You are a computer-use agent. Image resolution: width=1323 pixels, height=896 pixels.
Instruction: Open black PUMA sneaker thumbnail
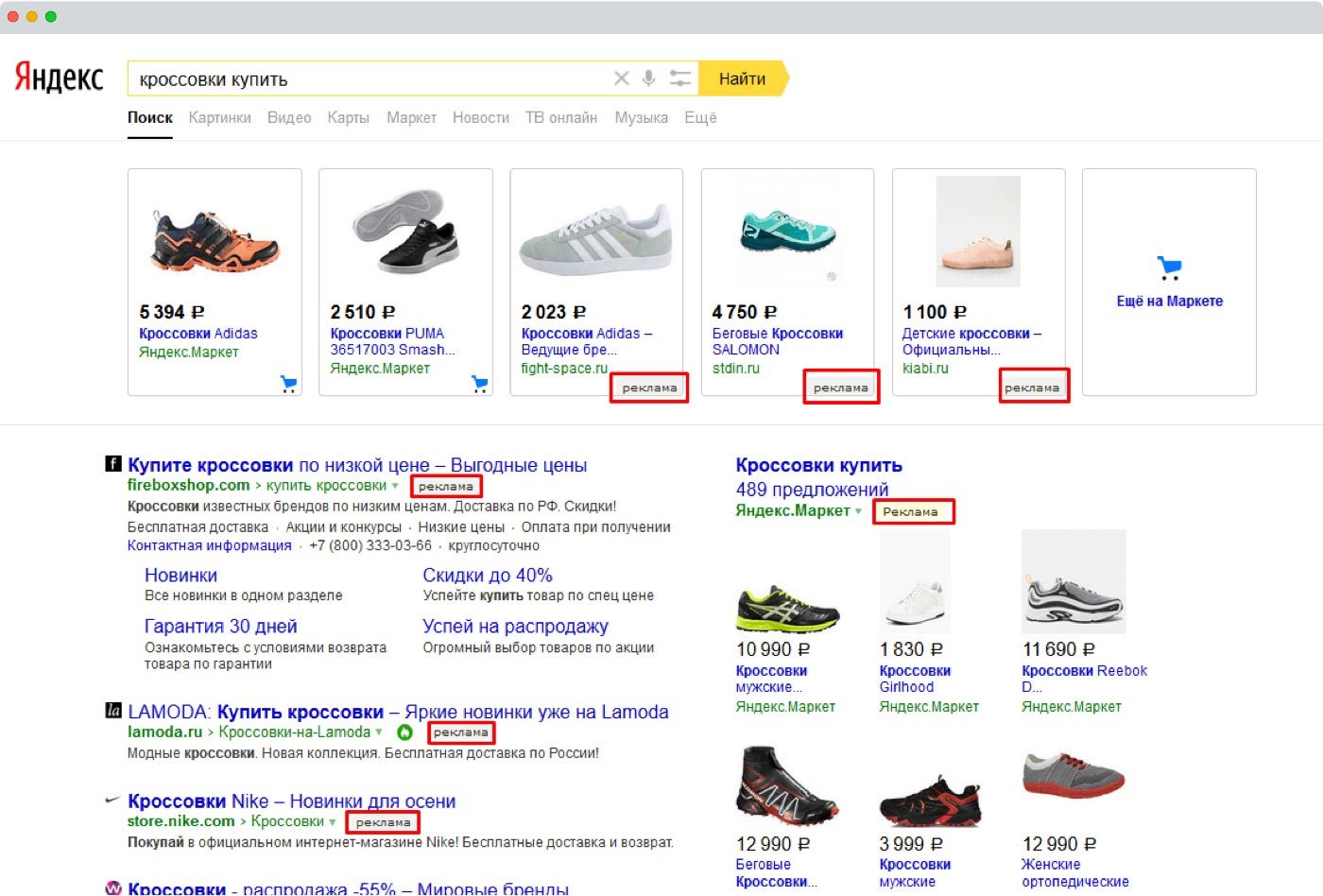pos(406,232)
